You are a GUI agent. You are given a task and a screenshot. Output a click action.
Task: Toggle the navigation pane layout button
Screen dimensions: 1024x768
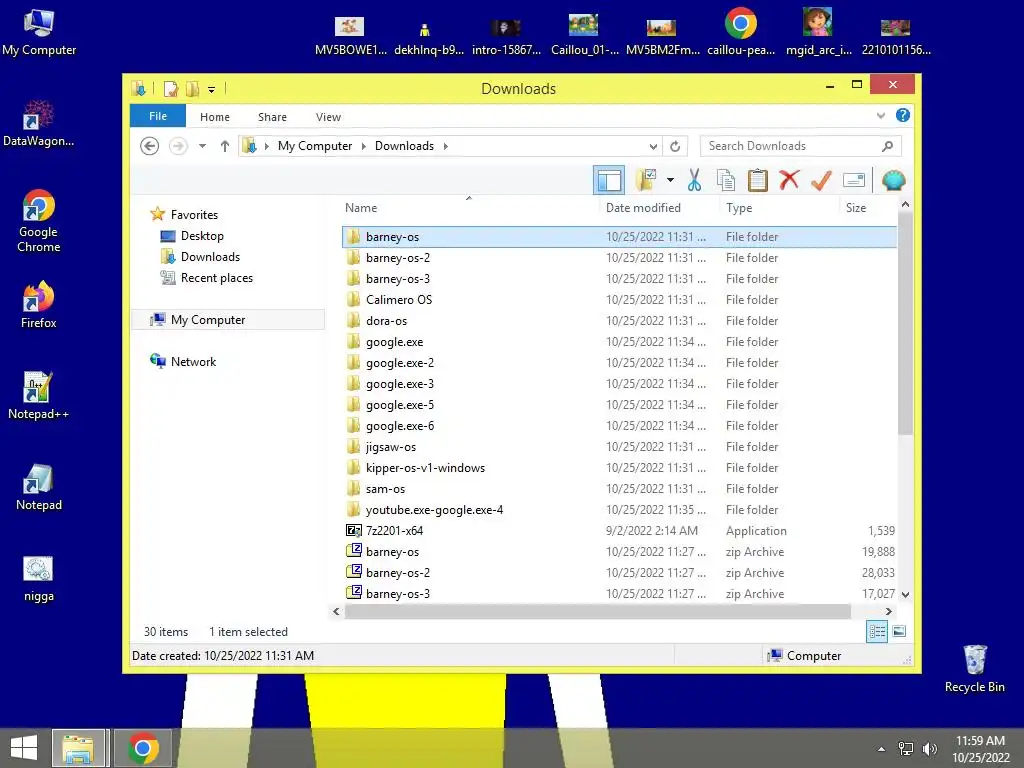pyautogui.click(x=609, y=180)
